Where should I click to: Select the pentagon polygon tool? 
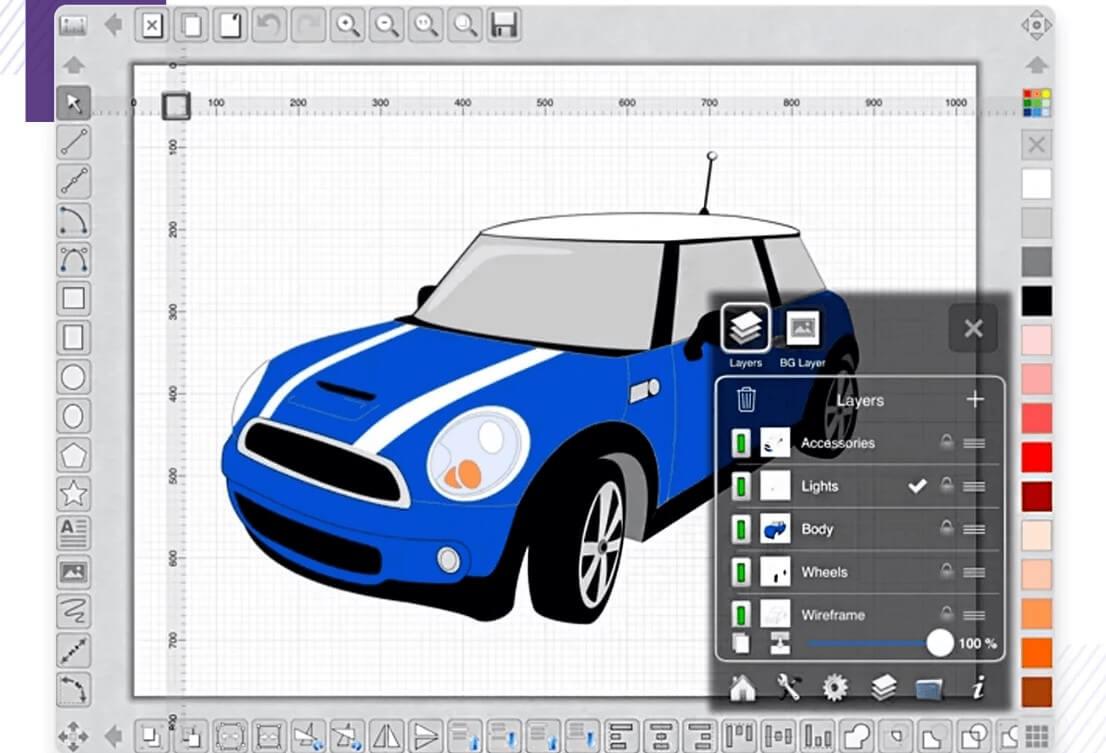point(73,455)
